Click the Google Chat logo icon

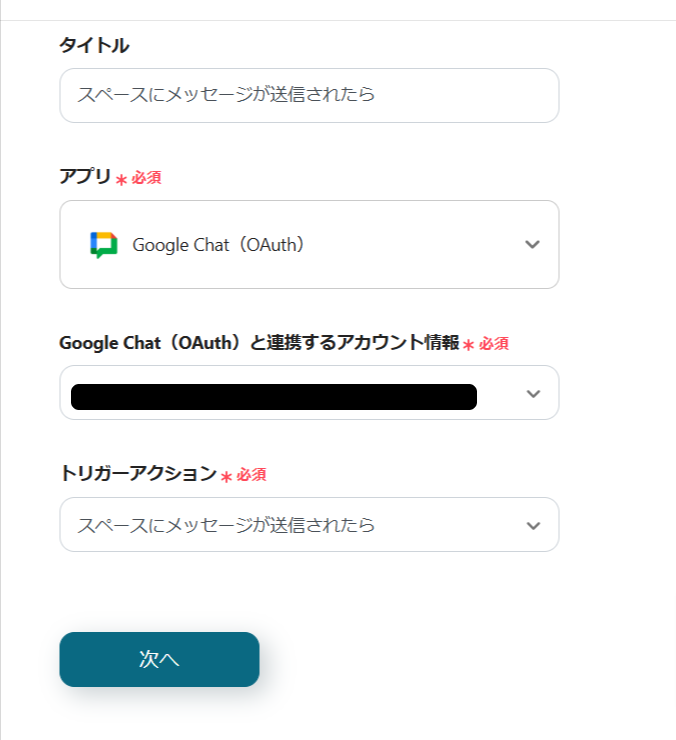coord(103,245)
